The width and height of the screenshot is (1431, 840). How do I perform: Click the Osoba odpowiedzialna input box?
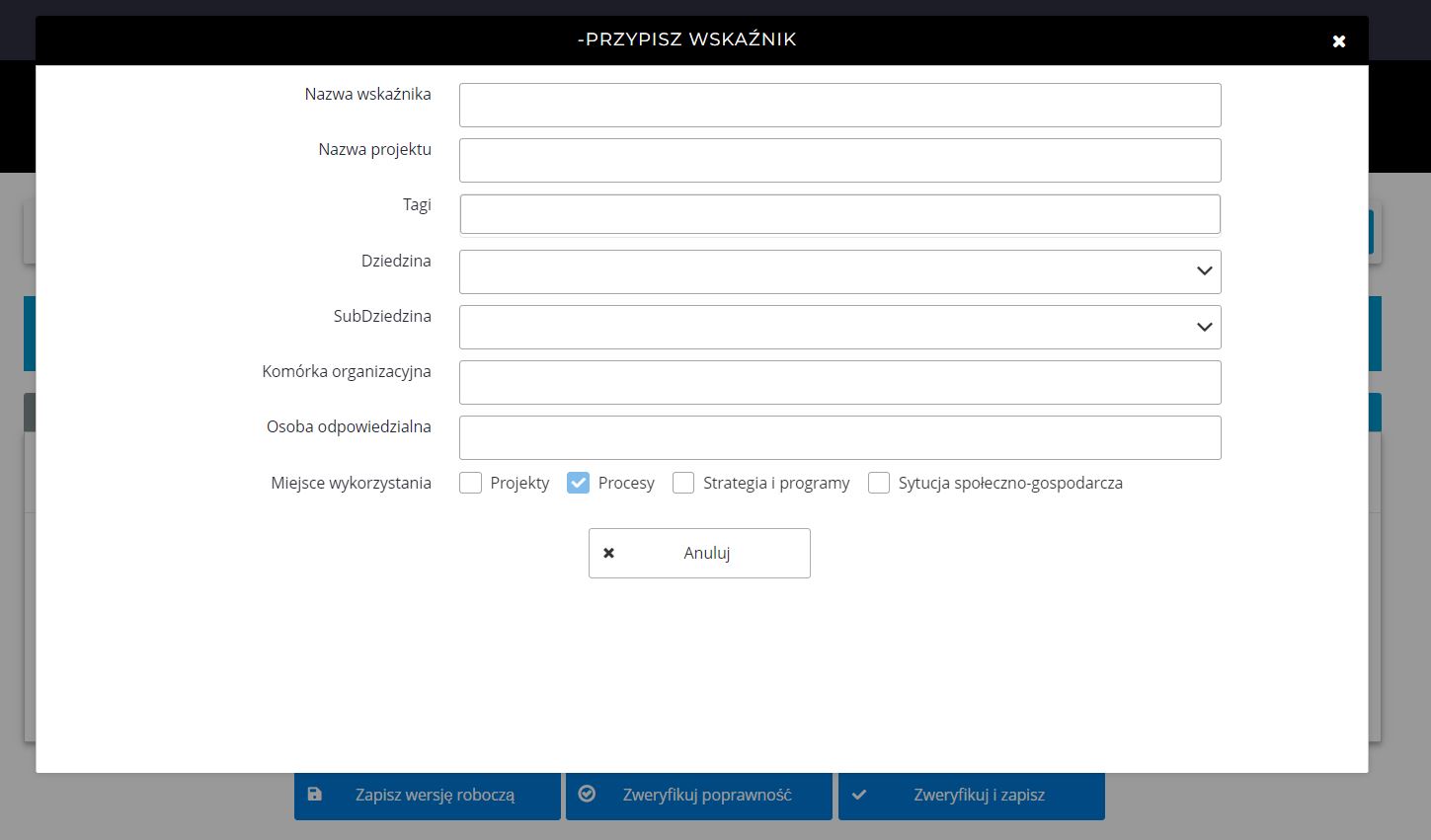pos(839,437)
